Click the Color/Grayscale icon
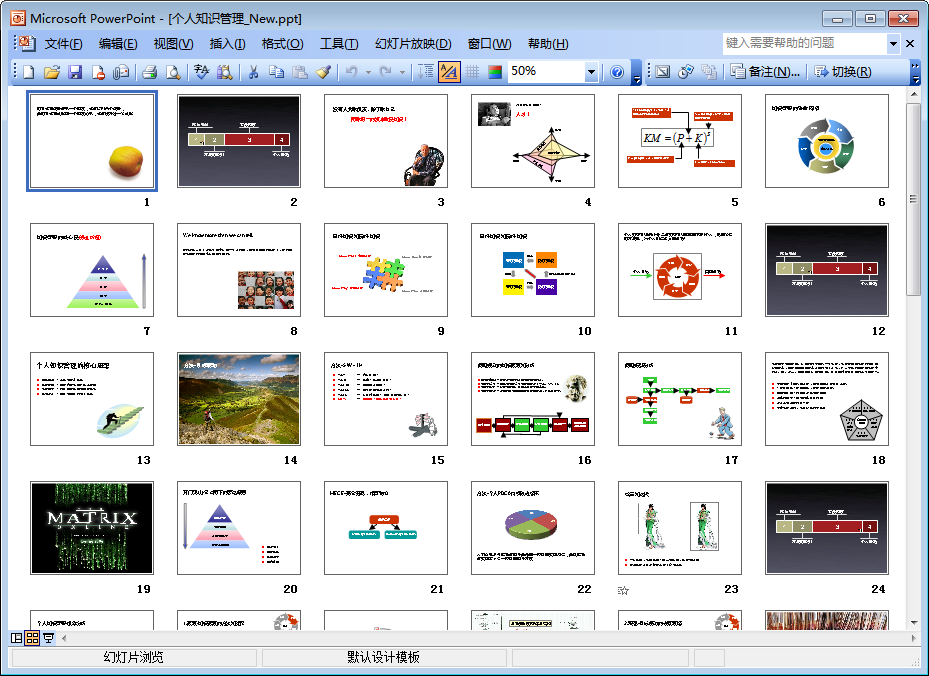 click(x=495, y=72)
